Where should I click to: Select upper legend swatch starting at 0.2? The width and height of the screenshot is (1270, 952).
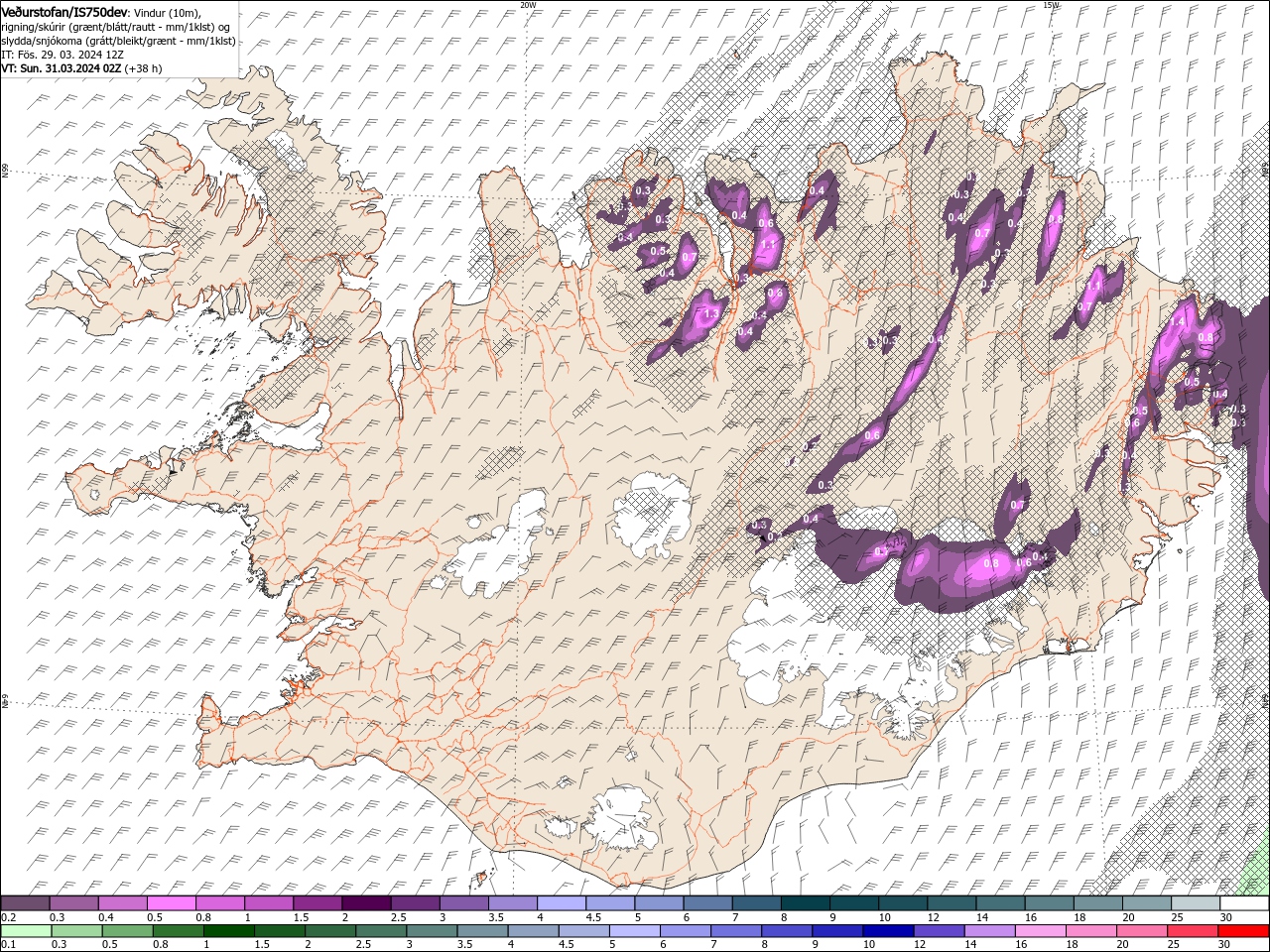click(x=25, y=903)
